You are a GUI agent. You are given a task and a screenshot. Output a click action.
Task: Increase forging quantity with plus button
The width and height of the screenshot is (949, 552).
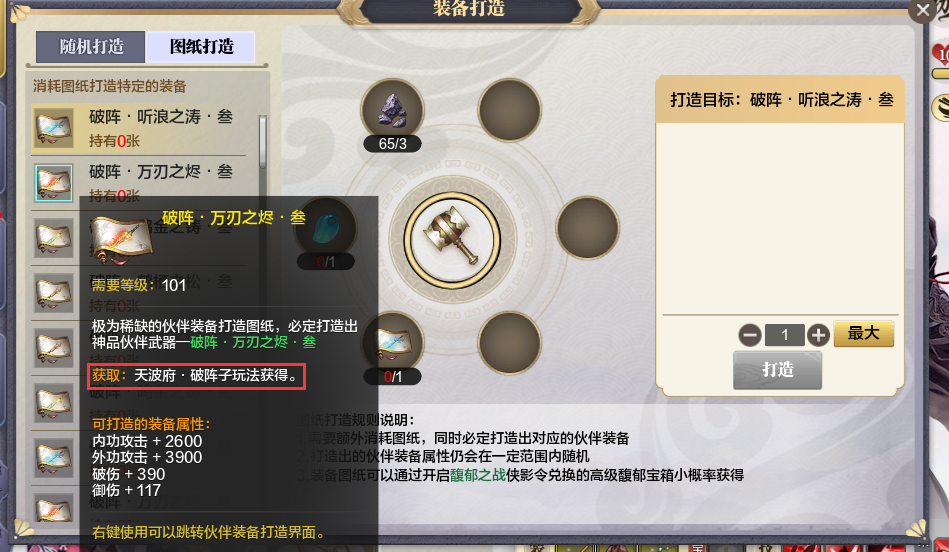coord(818,335)
